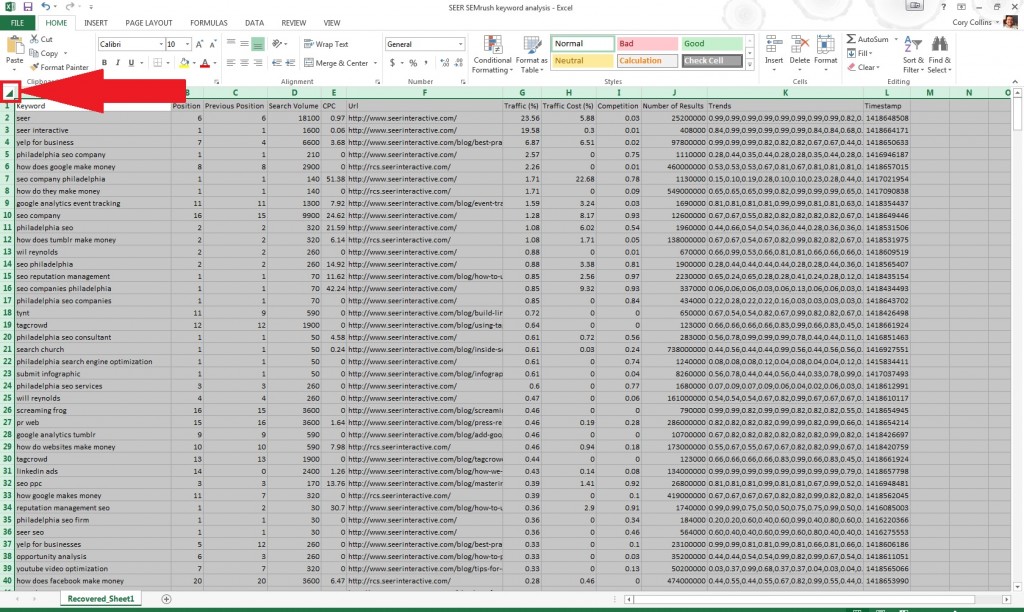Increase the cell indent

(x=291, y=63)
